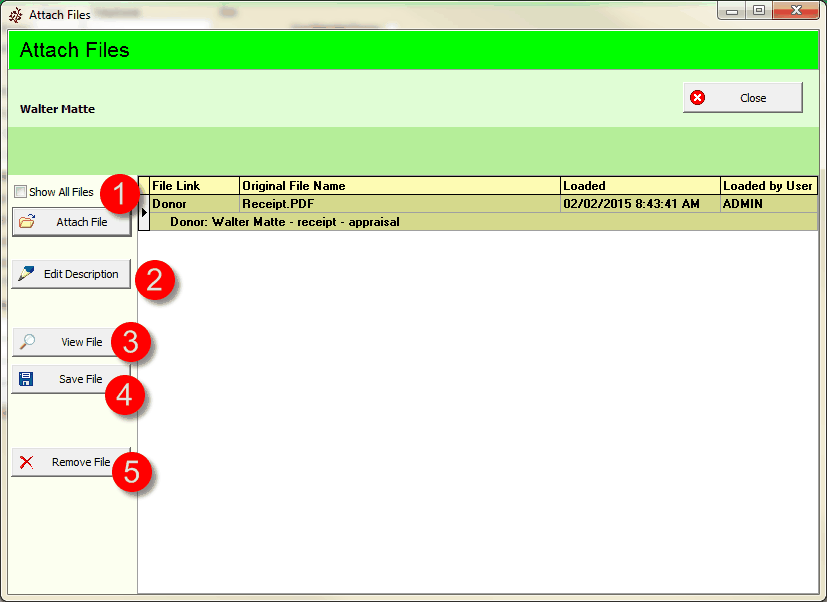The width and height of the screenshot is (827, 602).
Task: Select the folder icon on Attach File
Action: [27, 222]
